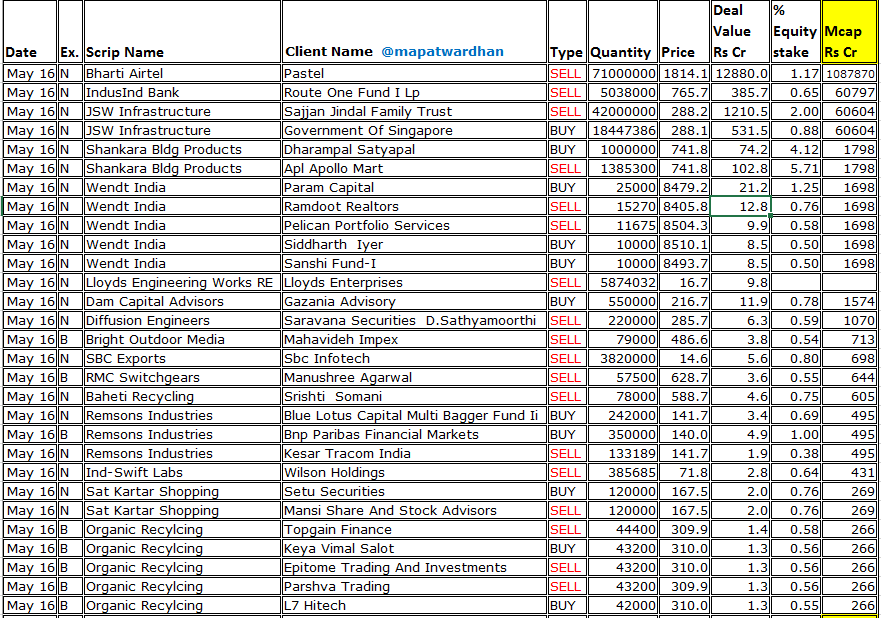Select the Dam Capital Advisors cell

pyautogui.click(x=182, y=302)
